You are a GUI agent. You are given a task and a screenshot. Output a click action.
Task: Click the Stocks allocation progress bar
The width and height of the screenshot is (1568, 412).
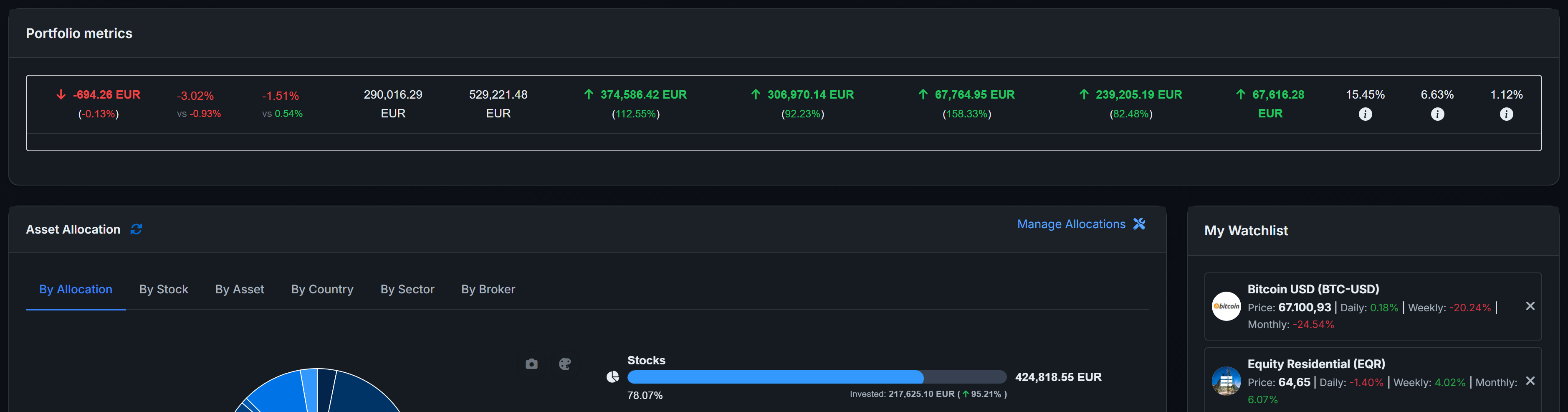click(x=816, y=376)
